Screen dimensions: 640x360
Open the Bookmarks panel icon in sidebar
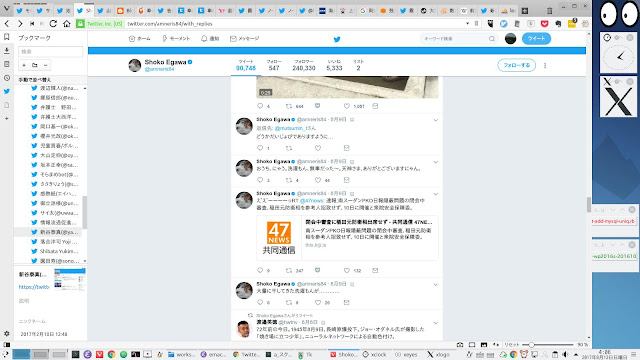[x=7, y=37]
